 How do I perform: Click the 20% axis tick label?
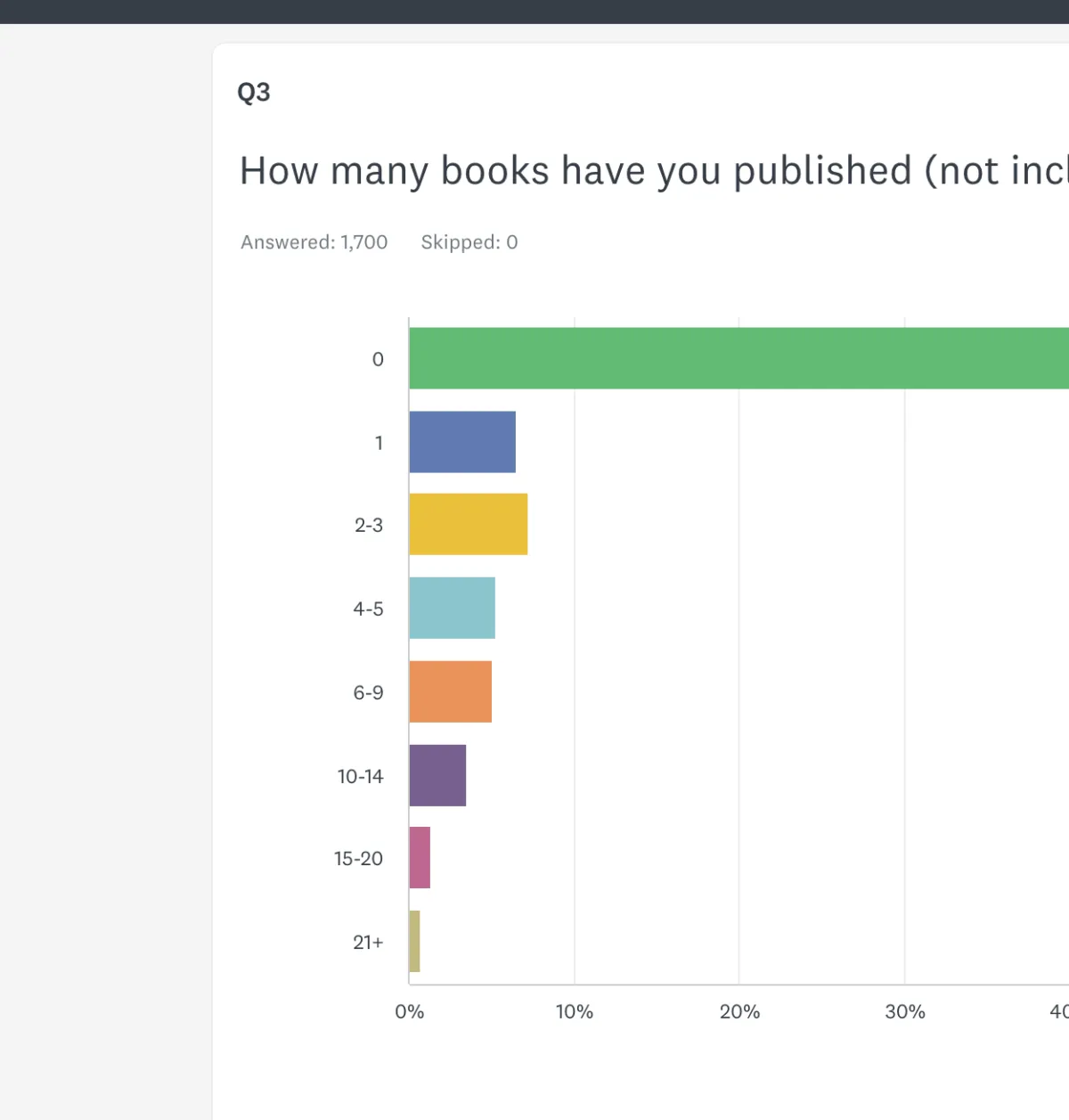[739, 1012]
